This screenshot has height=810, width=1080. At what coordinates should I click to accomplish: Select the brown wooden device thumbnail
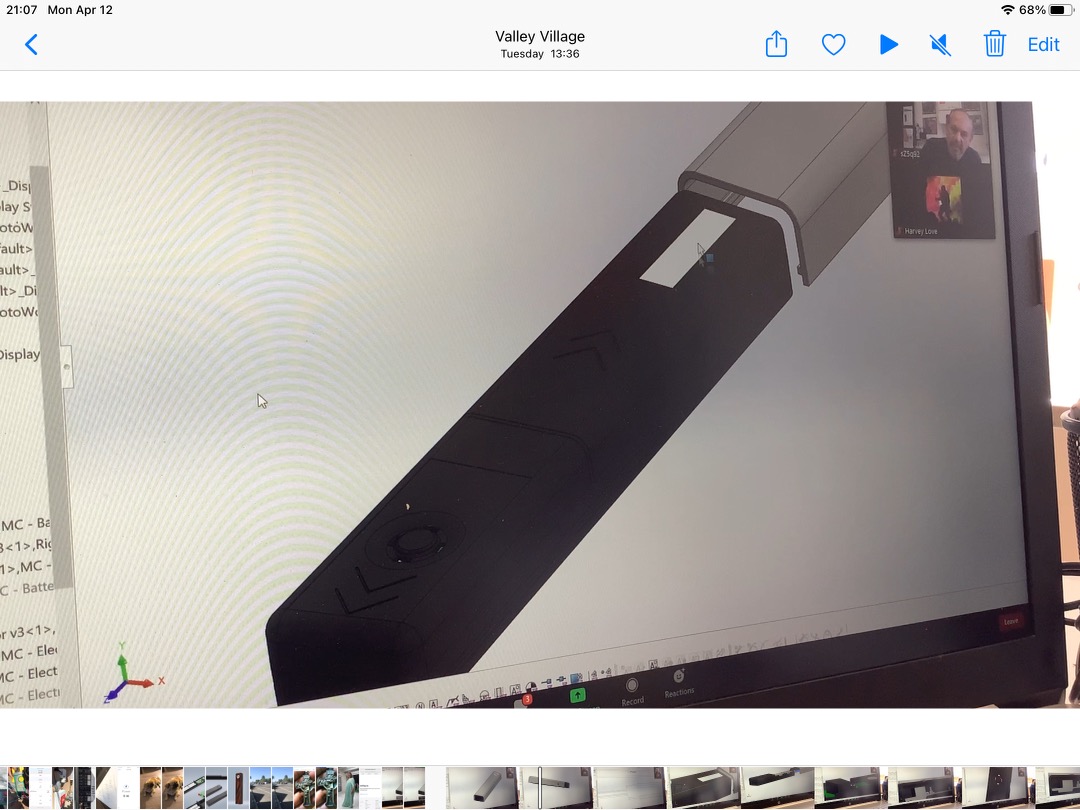(x=238, y=788)
